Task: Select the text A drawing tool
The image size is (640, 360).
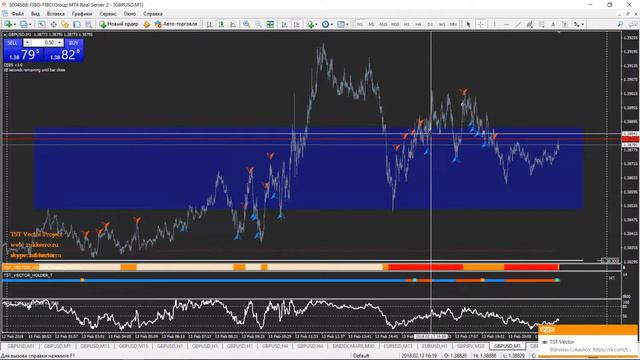Action: tap(553, 24)
